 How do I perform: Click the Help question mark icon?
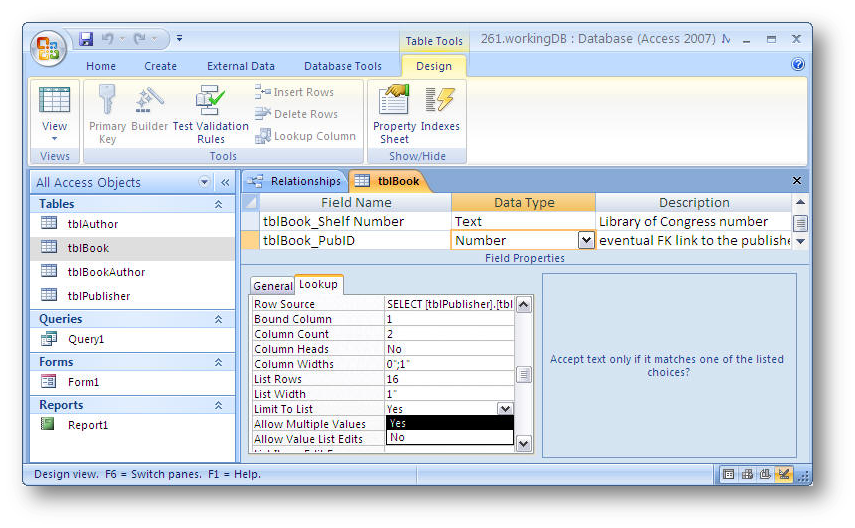(798, 64)
